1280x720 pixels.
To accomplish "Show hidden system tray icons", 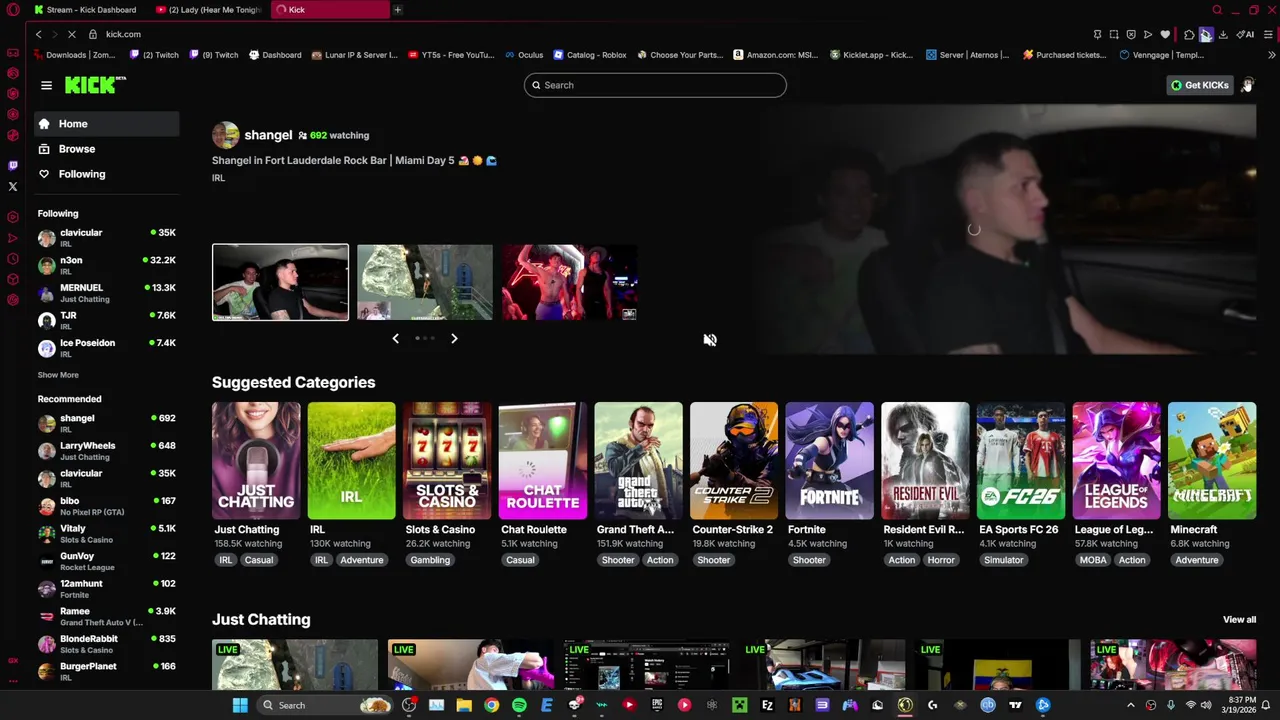I will tap(1131, 705).
